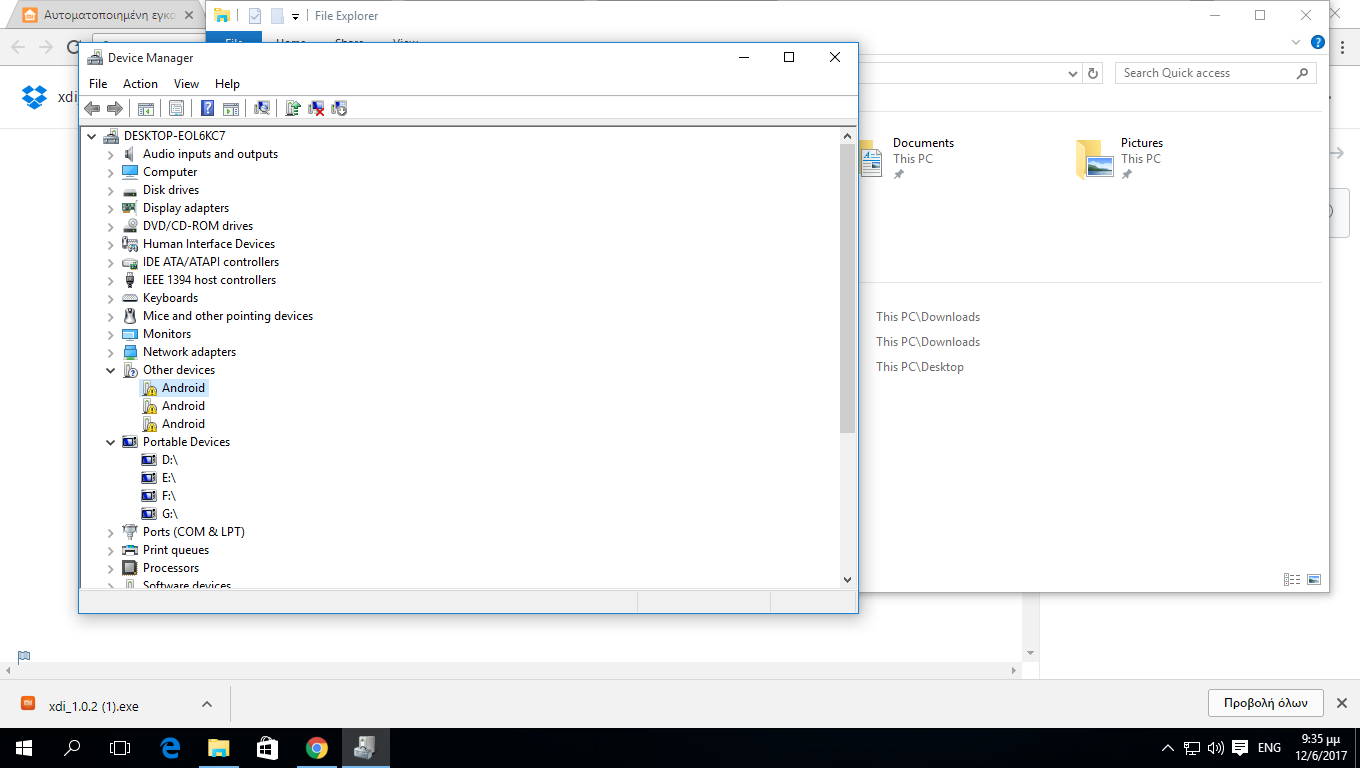Viewport: 1360px width, 768px height.
Task: Open the Properties toolbar icon
Action: click(177, 108)
